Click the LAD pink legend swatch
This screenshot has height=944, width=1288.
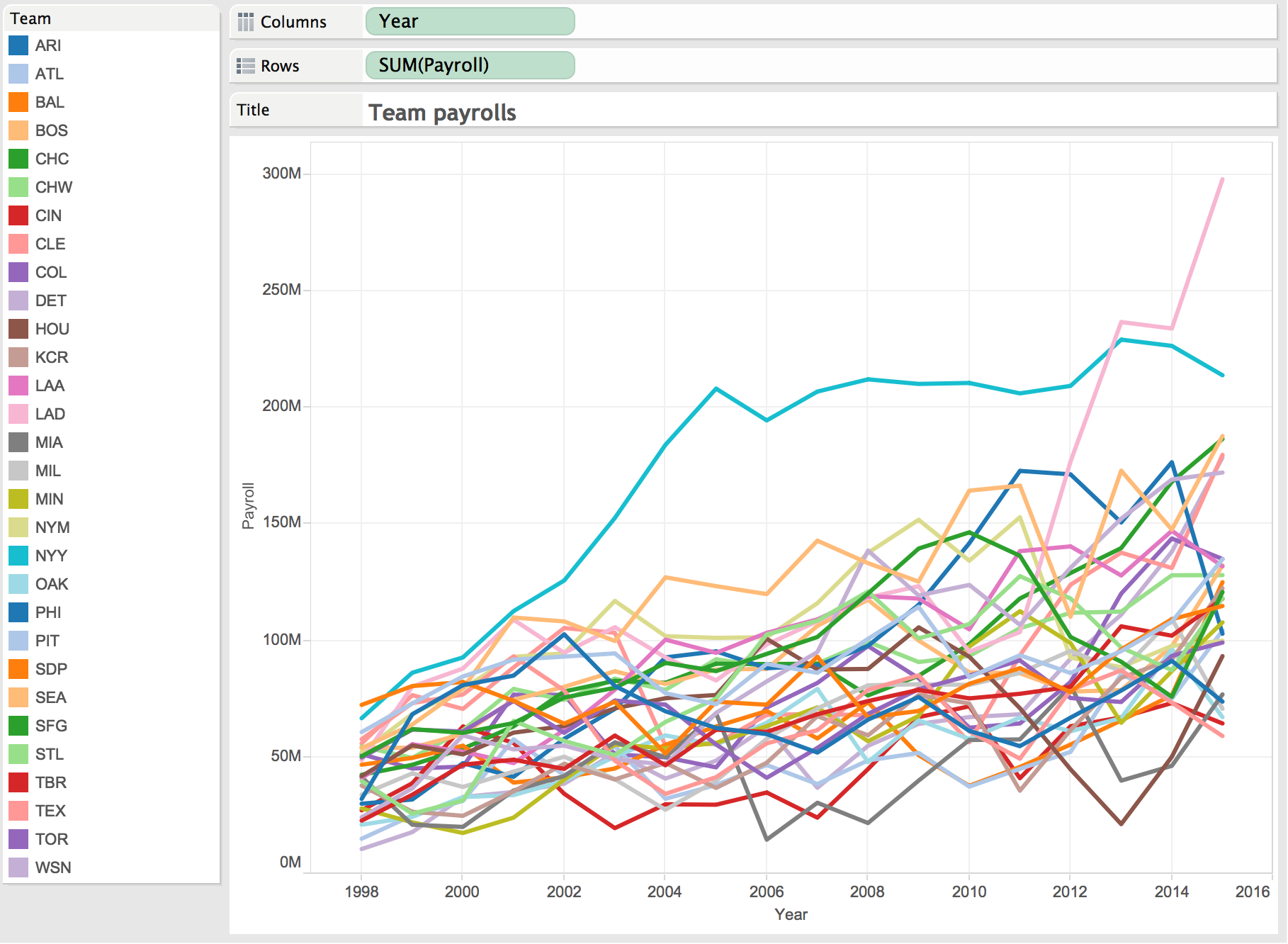(18, 414)
